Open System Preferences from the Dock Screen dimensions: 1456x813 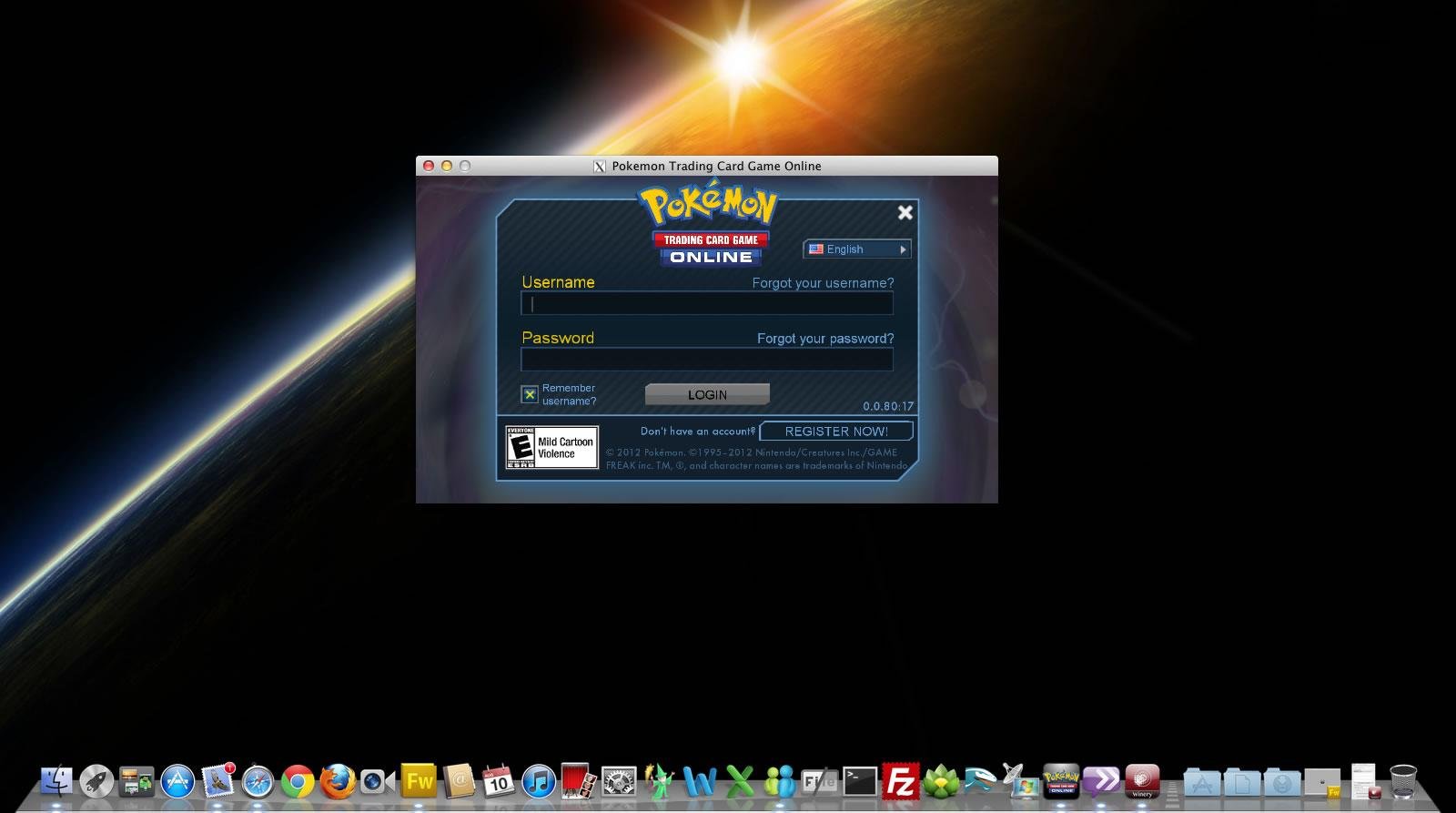point(619,781)
